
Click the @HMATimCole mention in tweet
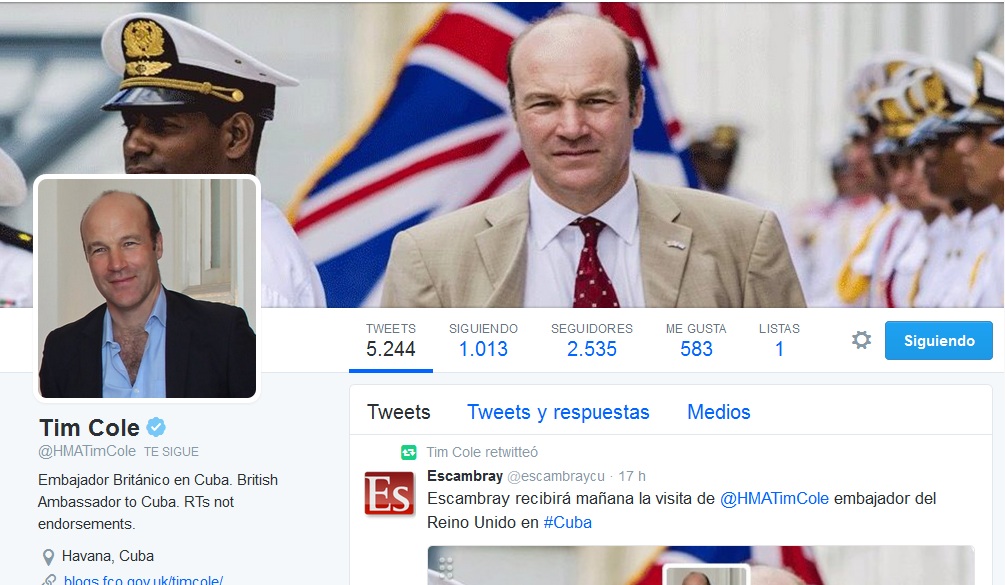click(x=774, y=498)
